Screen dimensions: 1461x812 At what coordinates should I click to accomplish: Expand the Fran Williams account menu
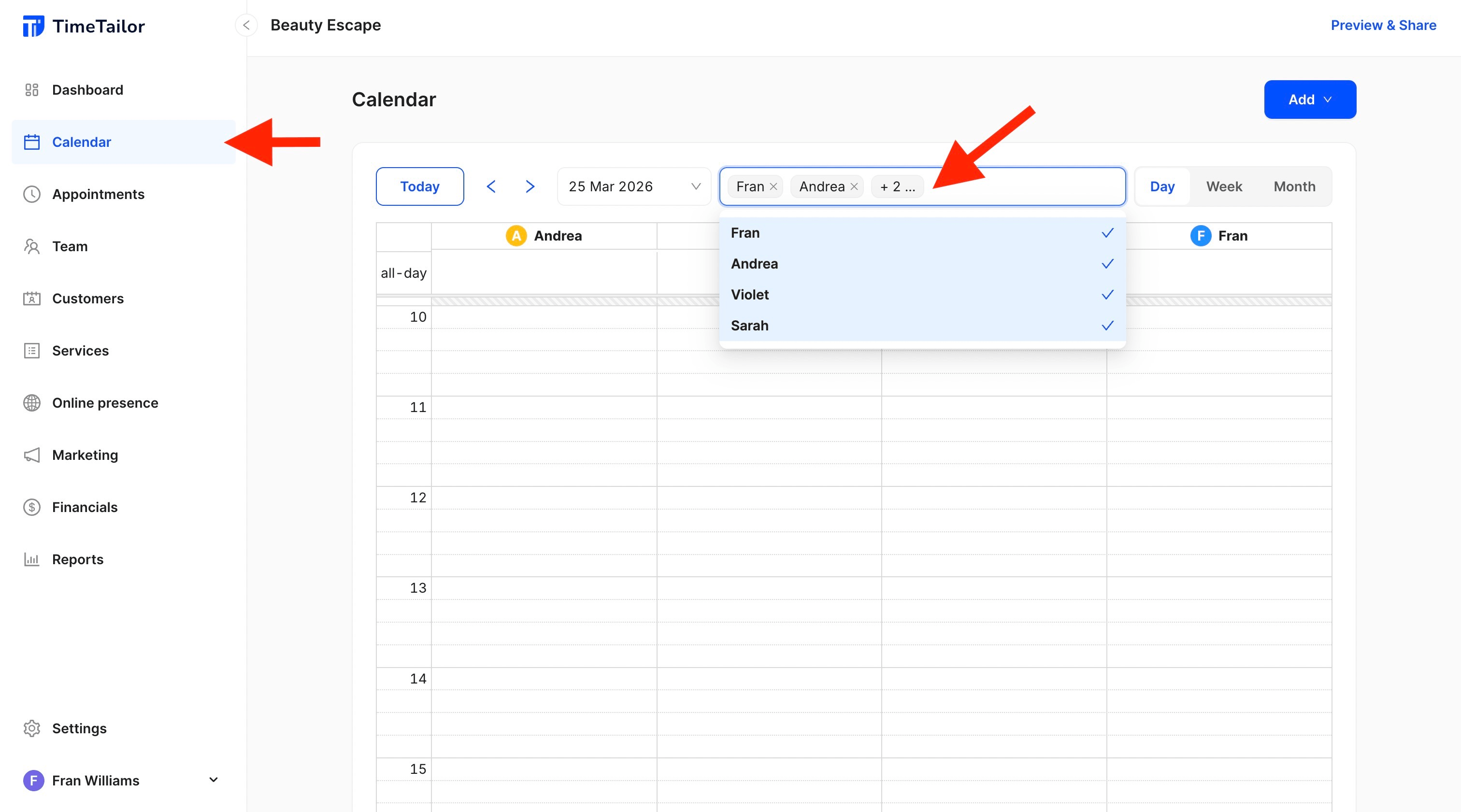[213, 780]
